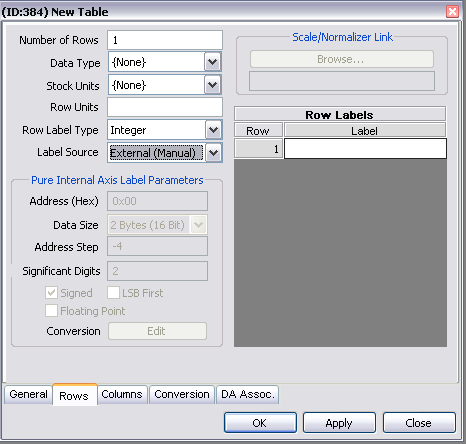The height and width of the screenshot is (444, 466).
Task: Tick the Floating Point checkbox
Action: [x=51, y=311]
